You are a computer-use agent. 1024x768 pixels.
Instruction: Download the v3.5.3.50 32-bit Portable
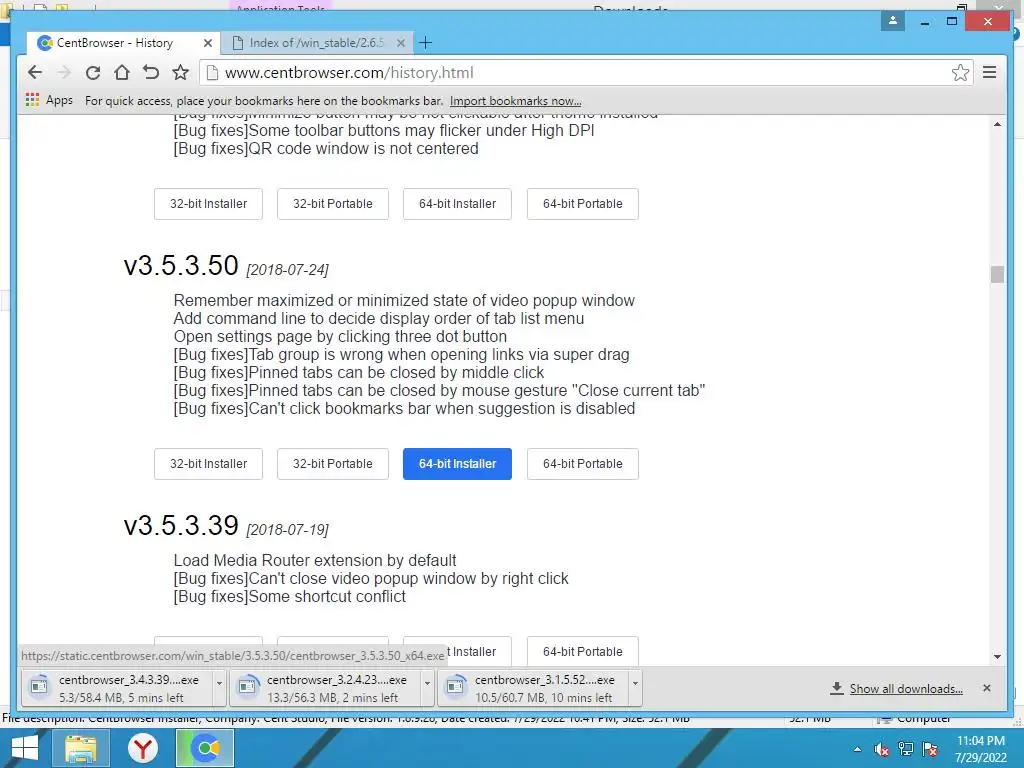(332, 464)
